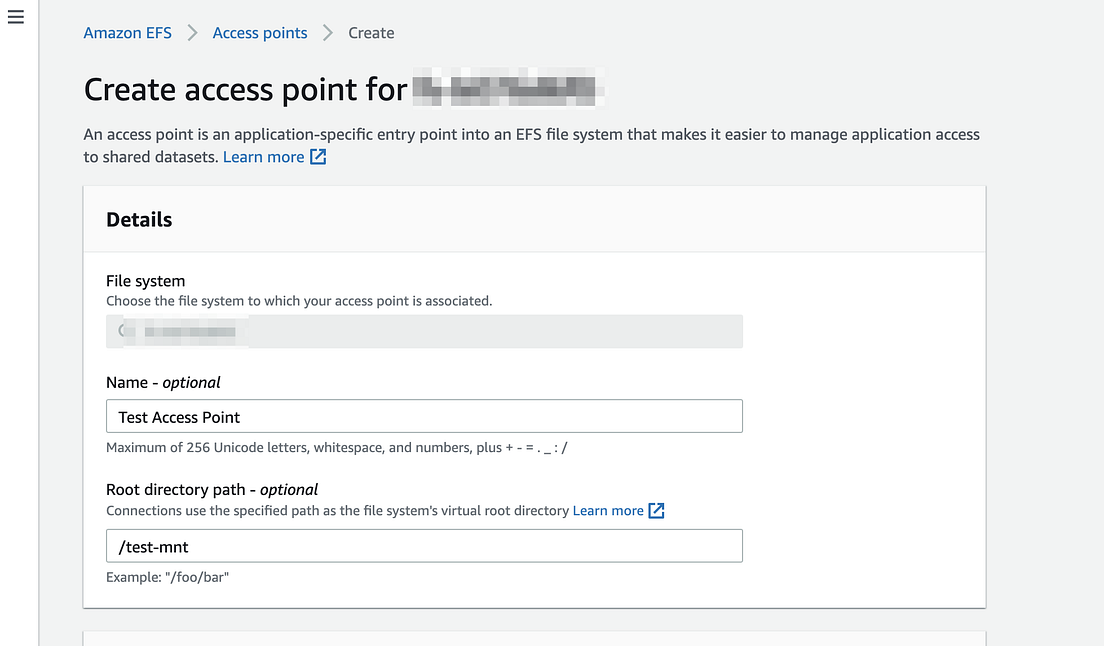The width and height of the screenshot is (1104, 646).
Task: Click the disabled File system field
Action: click(x=424, y=330)
